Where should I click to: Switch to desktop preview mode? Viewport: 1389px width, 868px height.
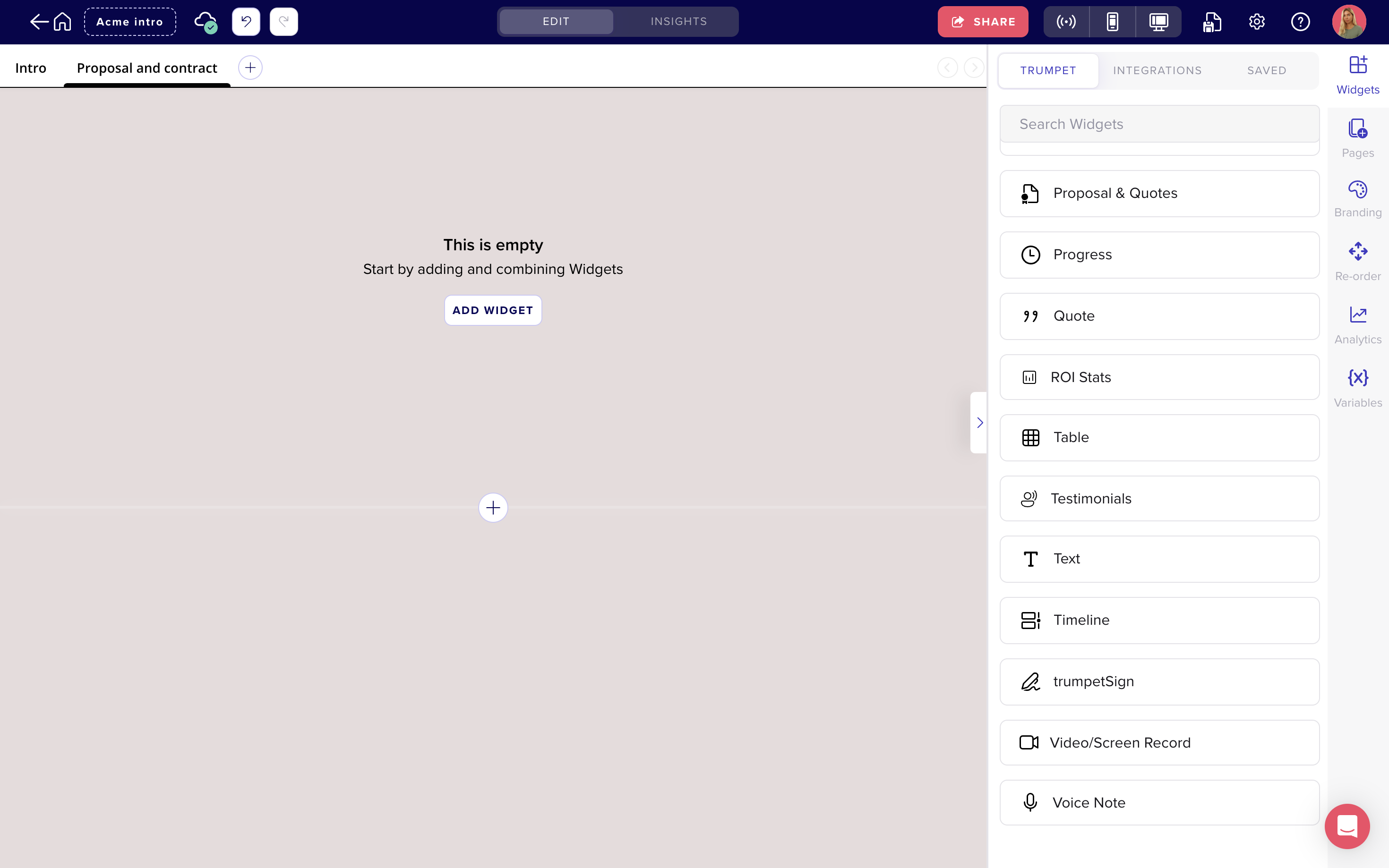tap(1158, 22)
